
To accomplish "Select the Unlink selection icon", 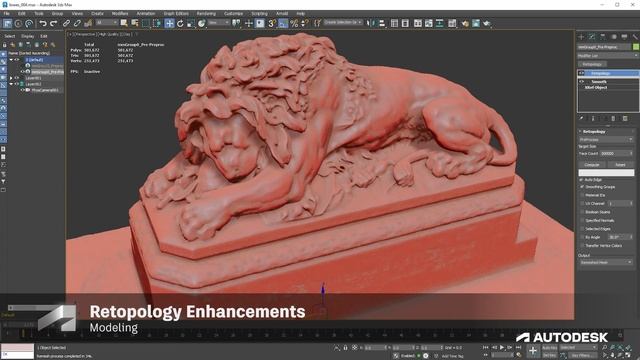I will tap(77, 24).
